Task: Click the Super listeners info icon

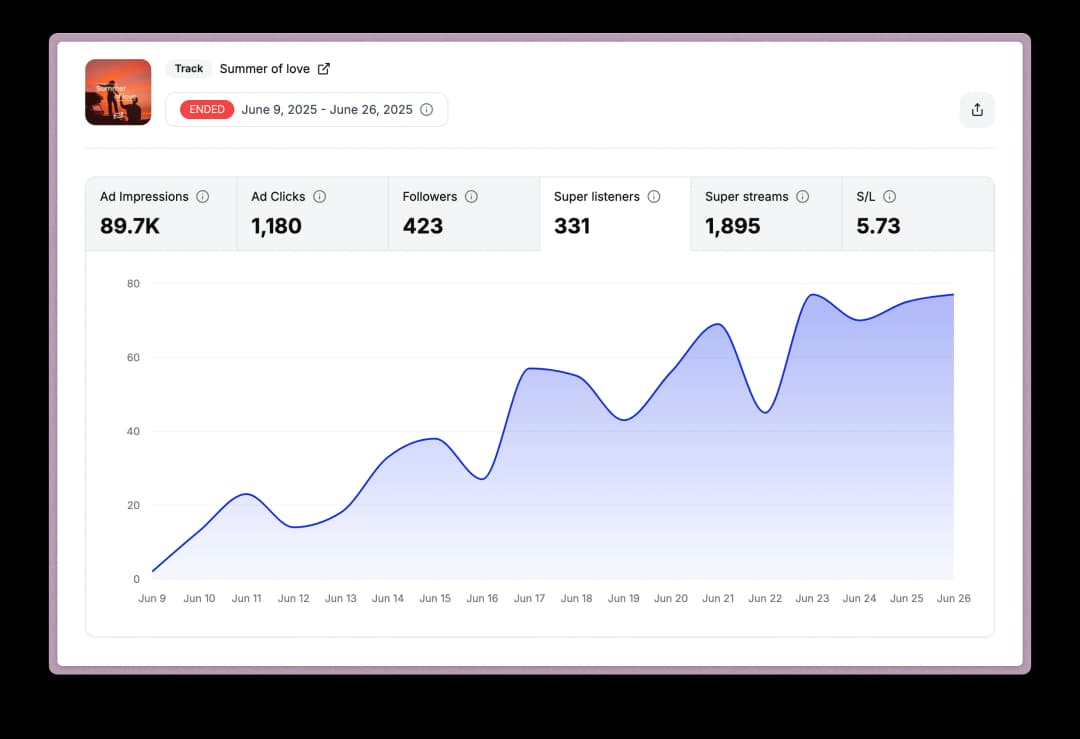Action: tap(654, 197)
